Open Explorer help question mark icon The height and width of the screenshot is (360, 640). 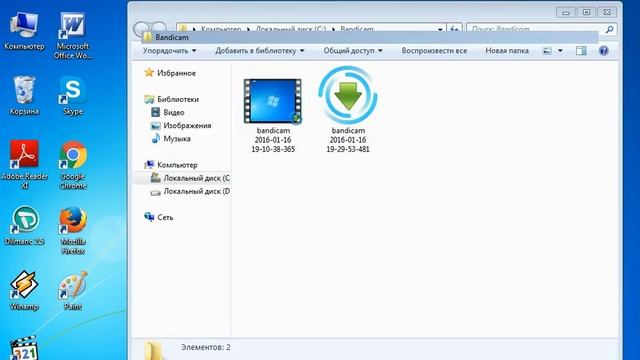[x=604, y=51]
